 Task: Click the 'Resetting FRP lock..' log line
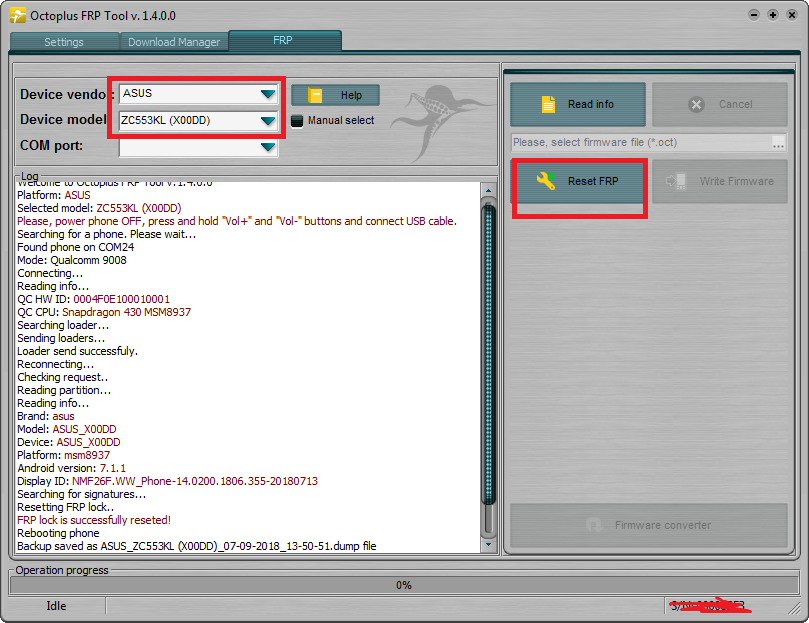(x=66, y=507)
